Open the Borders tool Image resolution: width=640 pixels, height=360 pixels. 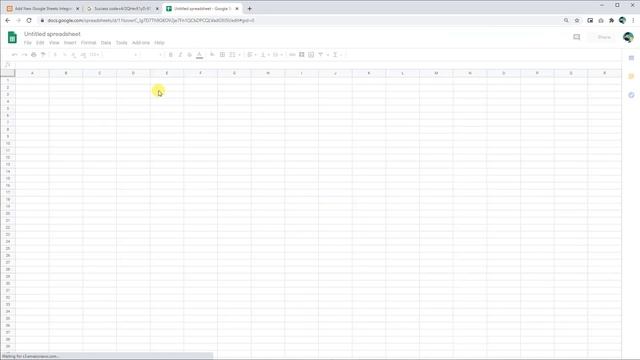tap(222, 55)
